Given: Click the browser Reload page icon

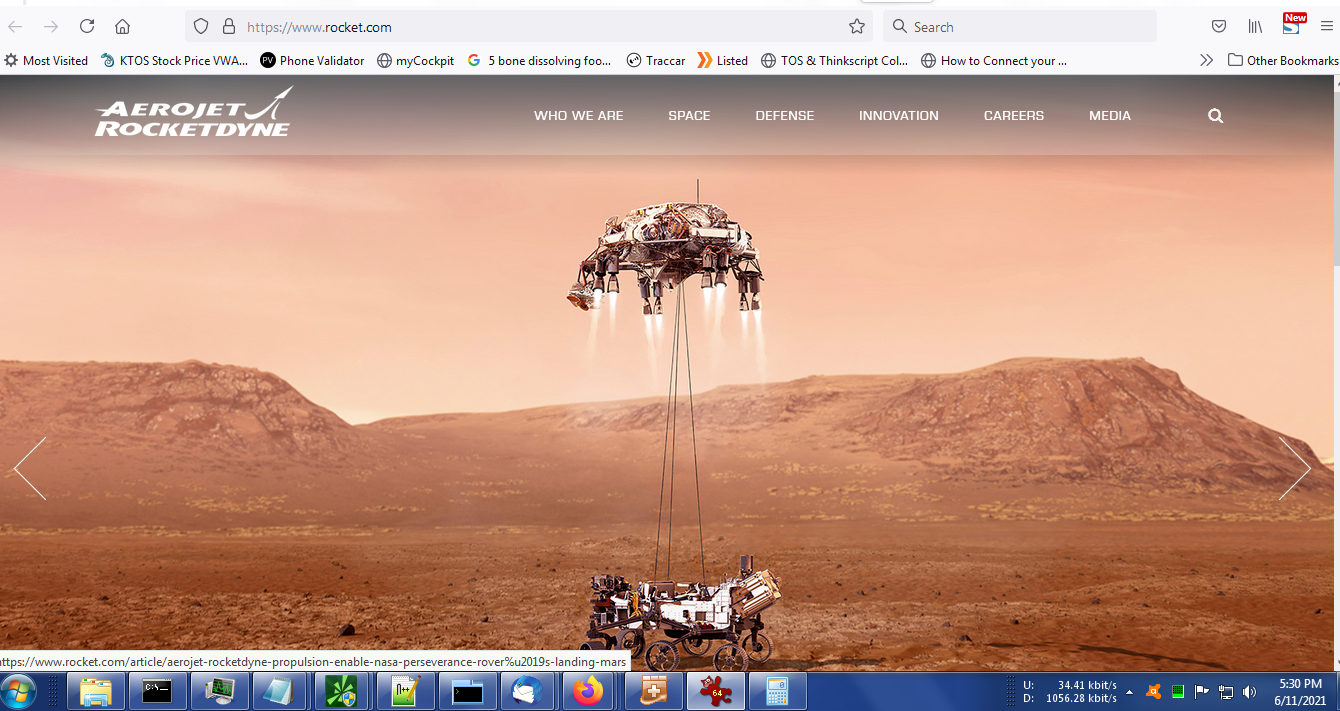Looking at the screenshot, I should click(87, 26).
